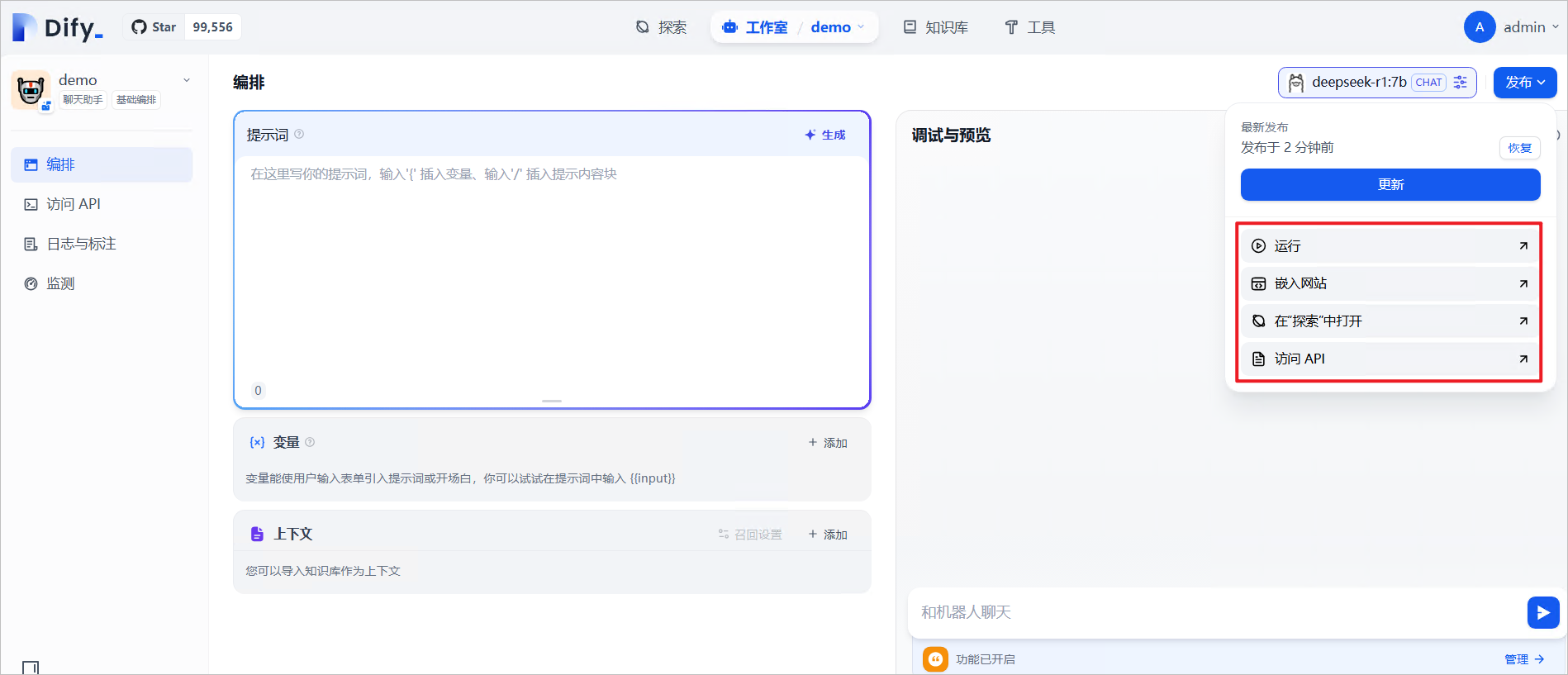The width and height of the screenshot is (1568, 675).
Task: Expand sidebar demo app chevron
Action: point(187,80)
